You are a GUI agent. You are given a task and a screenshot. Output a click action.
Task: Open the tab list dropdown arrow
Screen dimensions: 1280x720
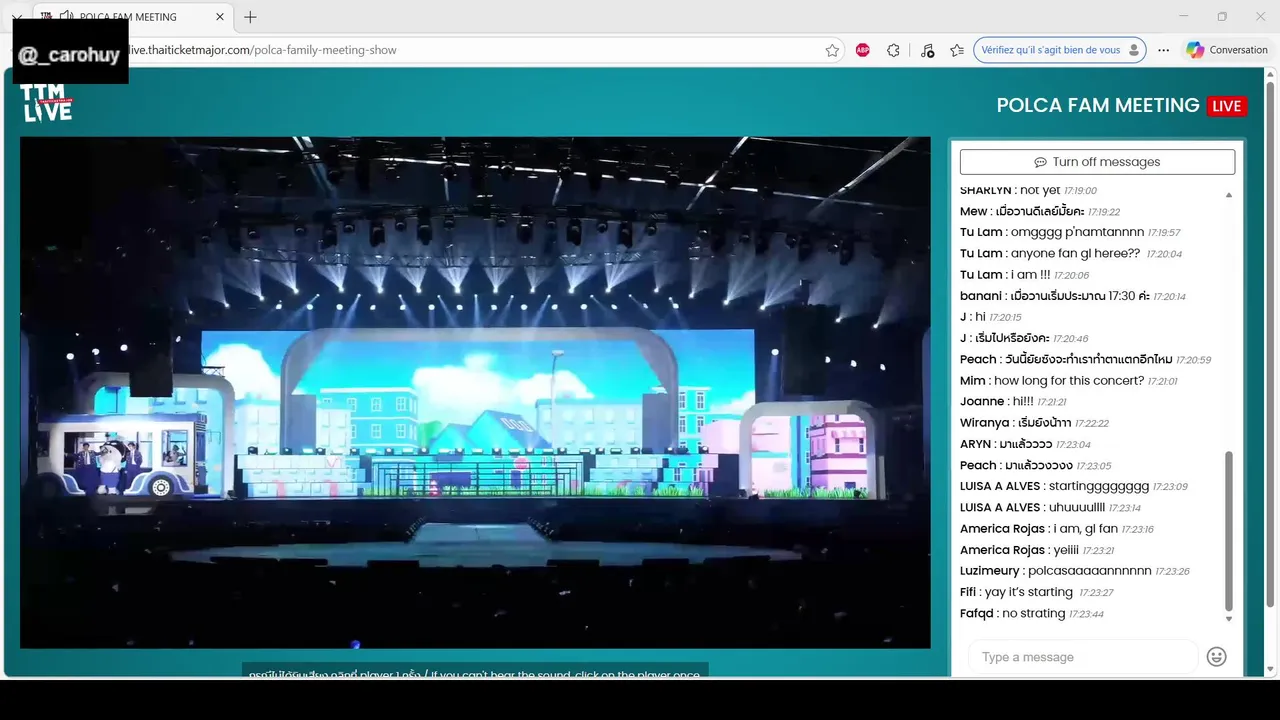[16, 17]
